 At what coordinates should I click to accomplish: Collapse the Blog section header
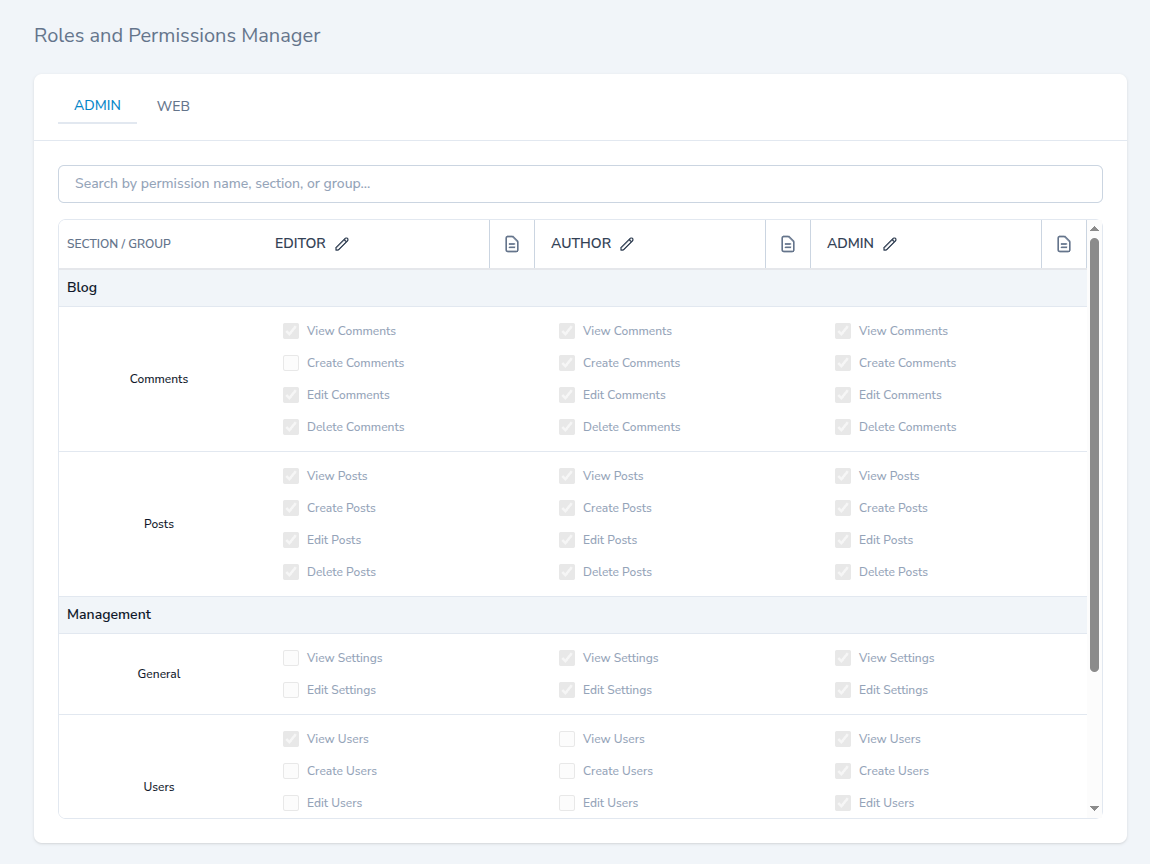(82, 287)
